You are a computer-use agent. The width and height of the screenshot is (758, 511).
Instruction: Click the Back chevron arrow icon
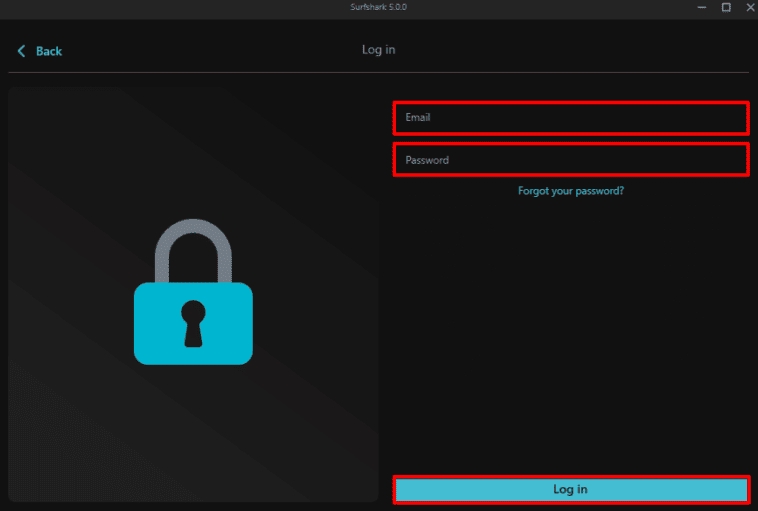(21, 51)
